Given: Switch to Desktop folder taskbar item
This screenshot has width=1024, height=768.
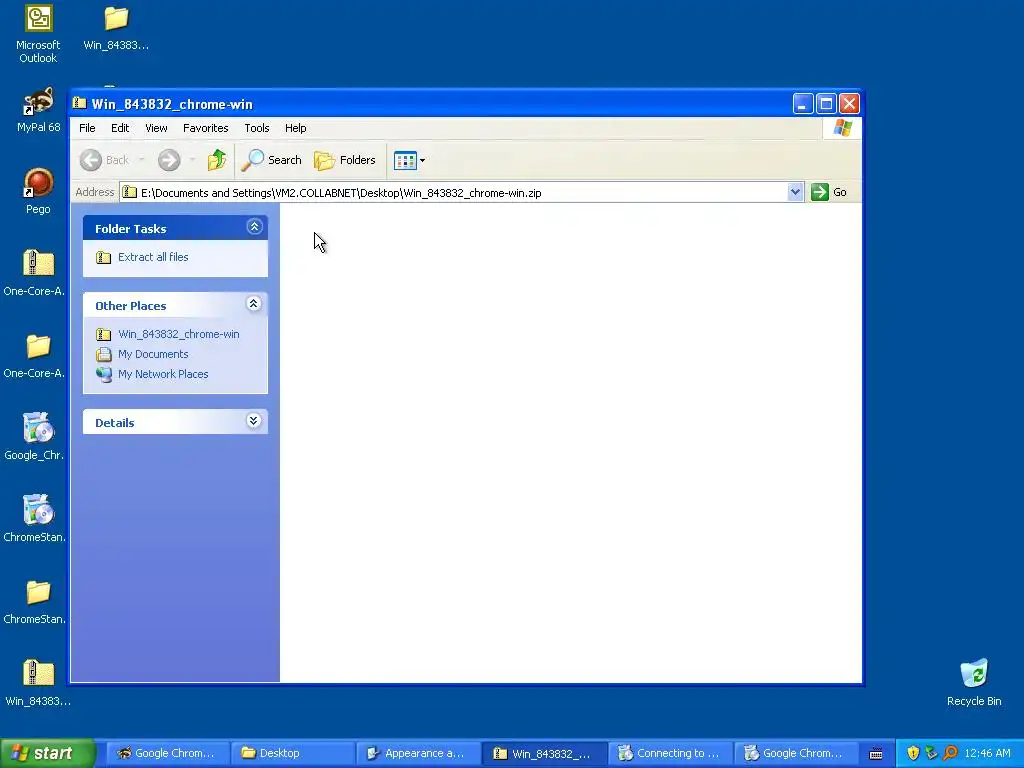Looking at the screenshot, I should (293, 753).
